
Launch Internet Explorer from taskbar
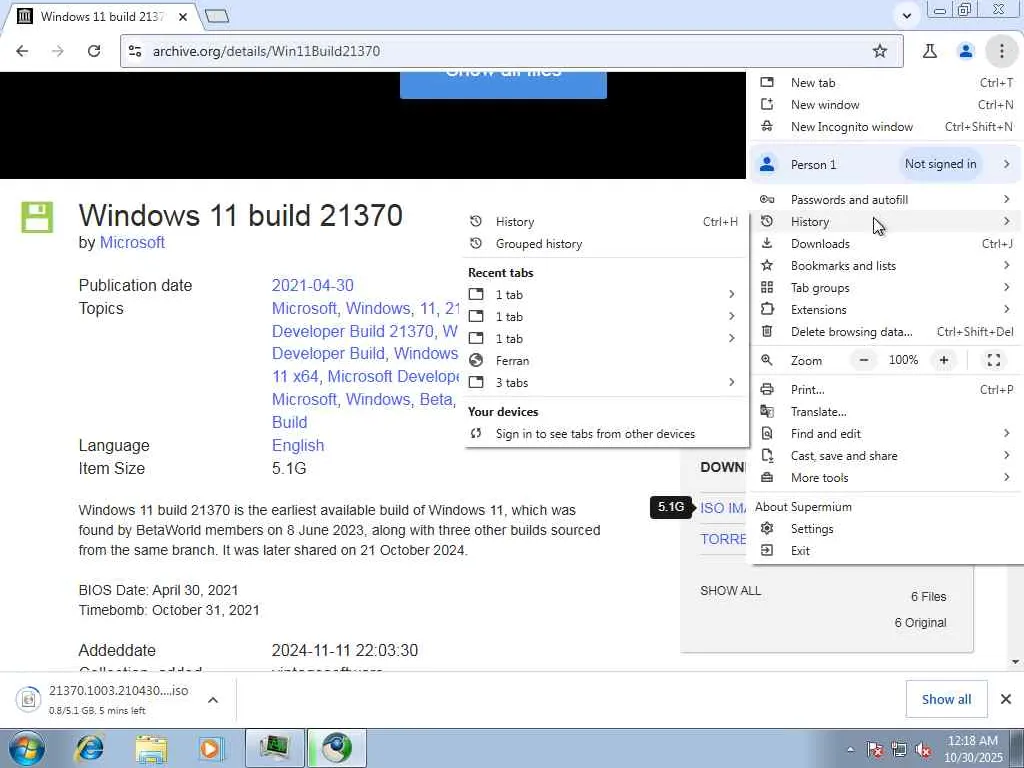click(x=91, y=748)
